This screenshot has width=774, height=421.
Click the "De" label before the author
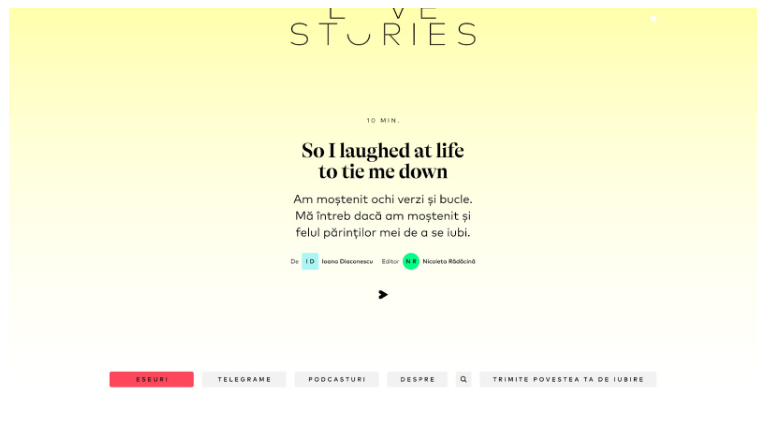pyautogui.click(x=295, y=262)
